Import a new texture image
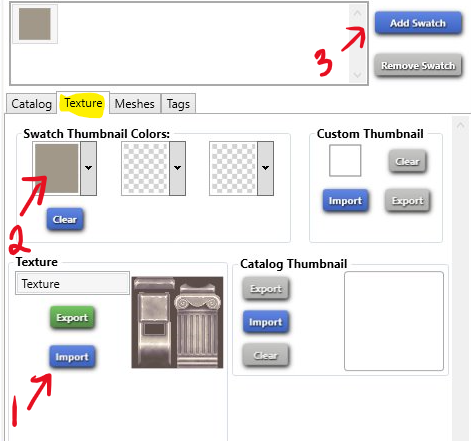This screenshot has width=471, height=441. [x=72, y=357]
